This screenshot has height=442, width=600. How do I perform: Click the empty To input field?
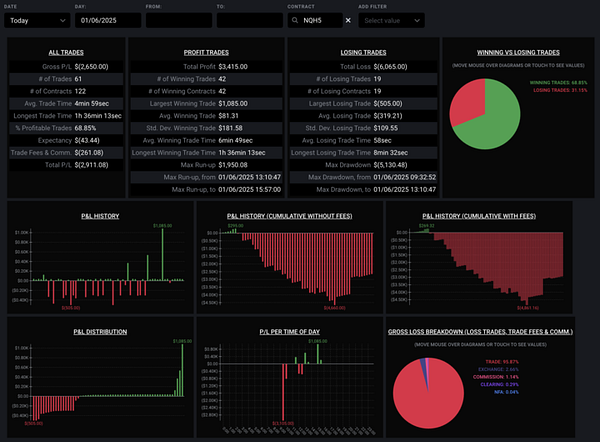coord(249,20)
